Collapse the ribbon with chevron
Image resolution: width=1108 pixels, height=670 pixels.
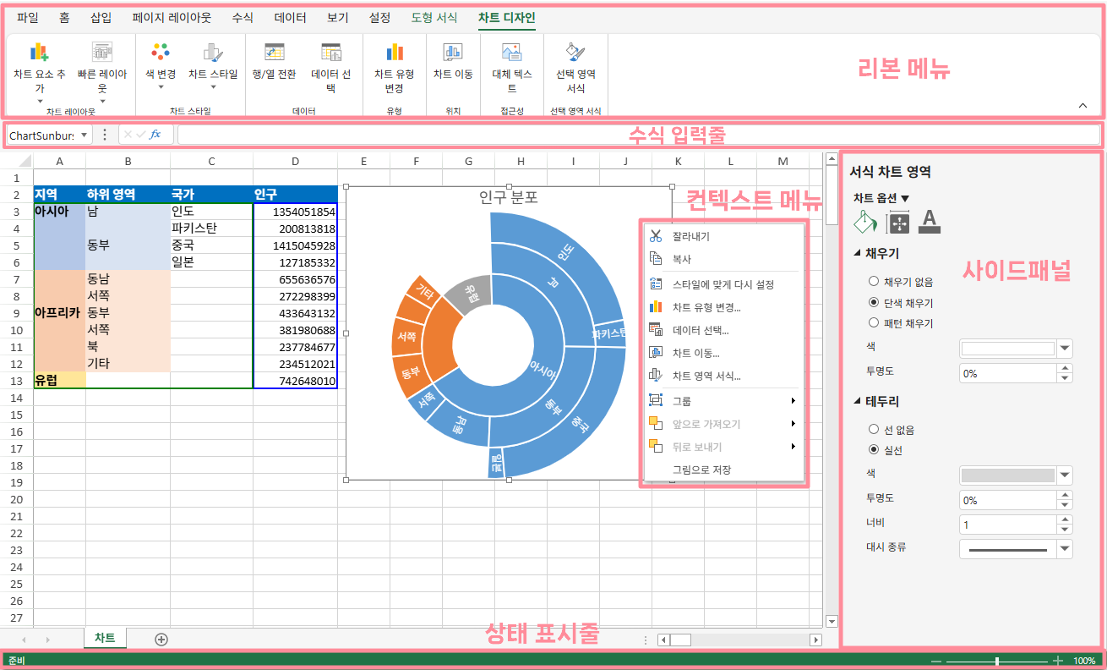[1083, 105]
